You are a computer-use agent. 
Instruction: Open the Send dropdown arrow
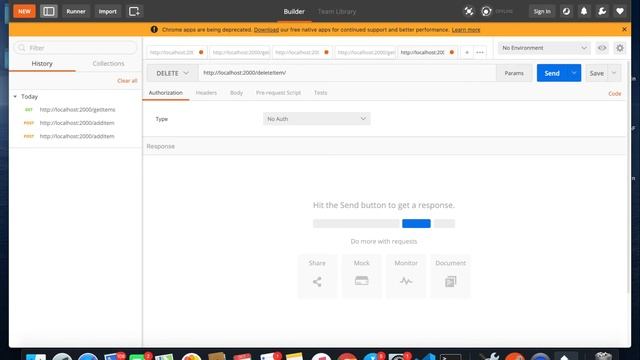[x=573, y=73]
